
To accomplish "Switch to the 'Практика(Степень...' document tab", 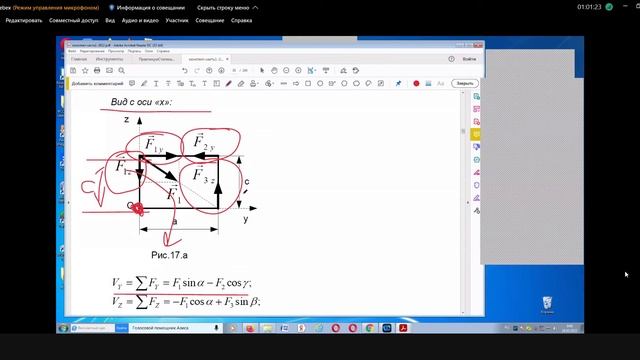I will (156, 59).
